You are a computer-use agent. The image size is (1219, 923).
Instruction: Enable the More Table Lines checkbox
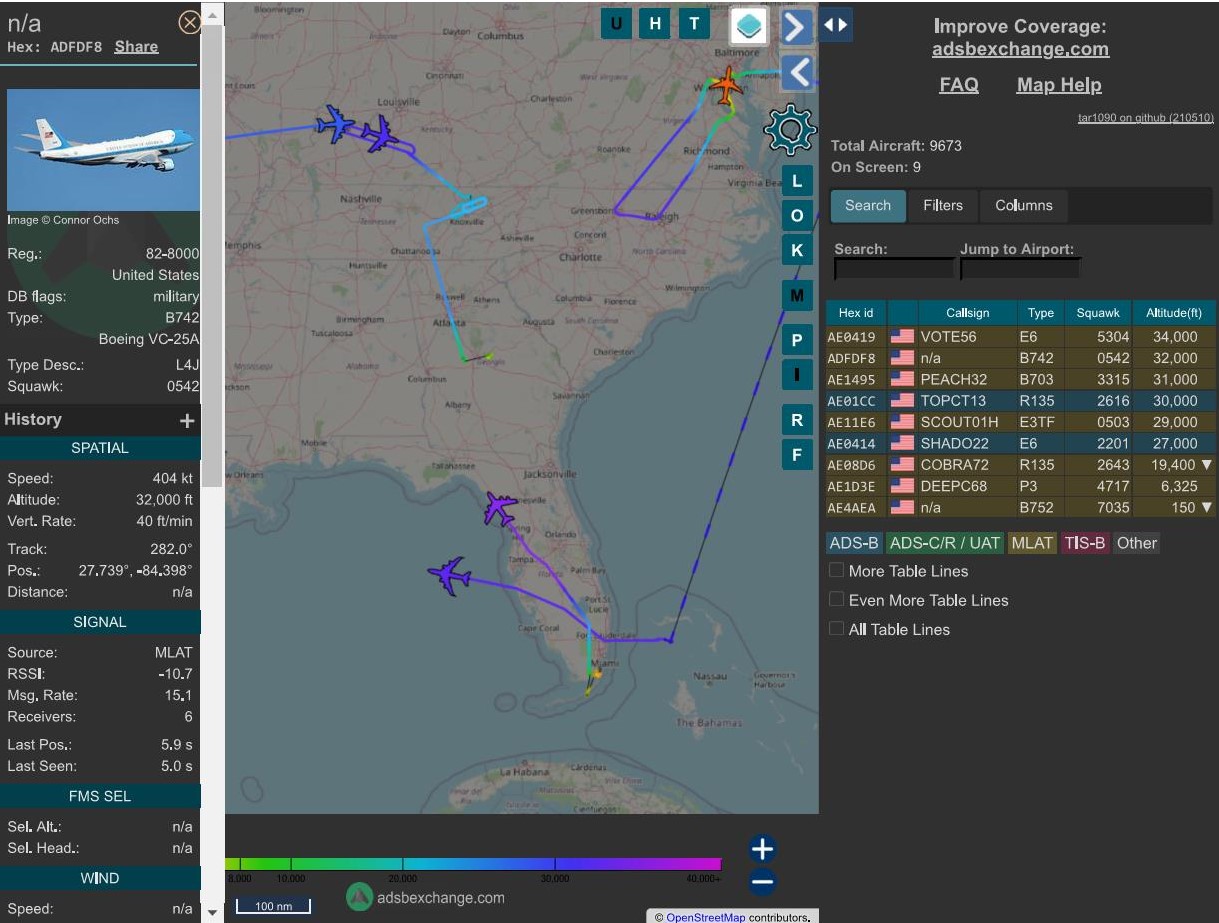click(836, 571)
